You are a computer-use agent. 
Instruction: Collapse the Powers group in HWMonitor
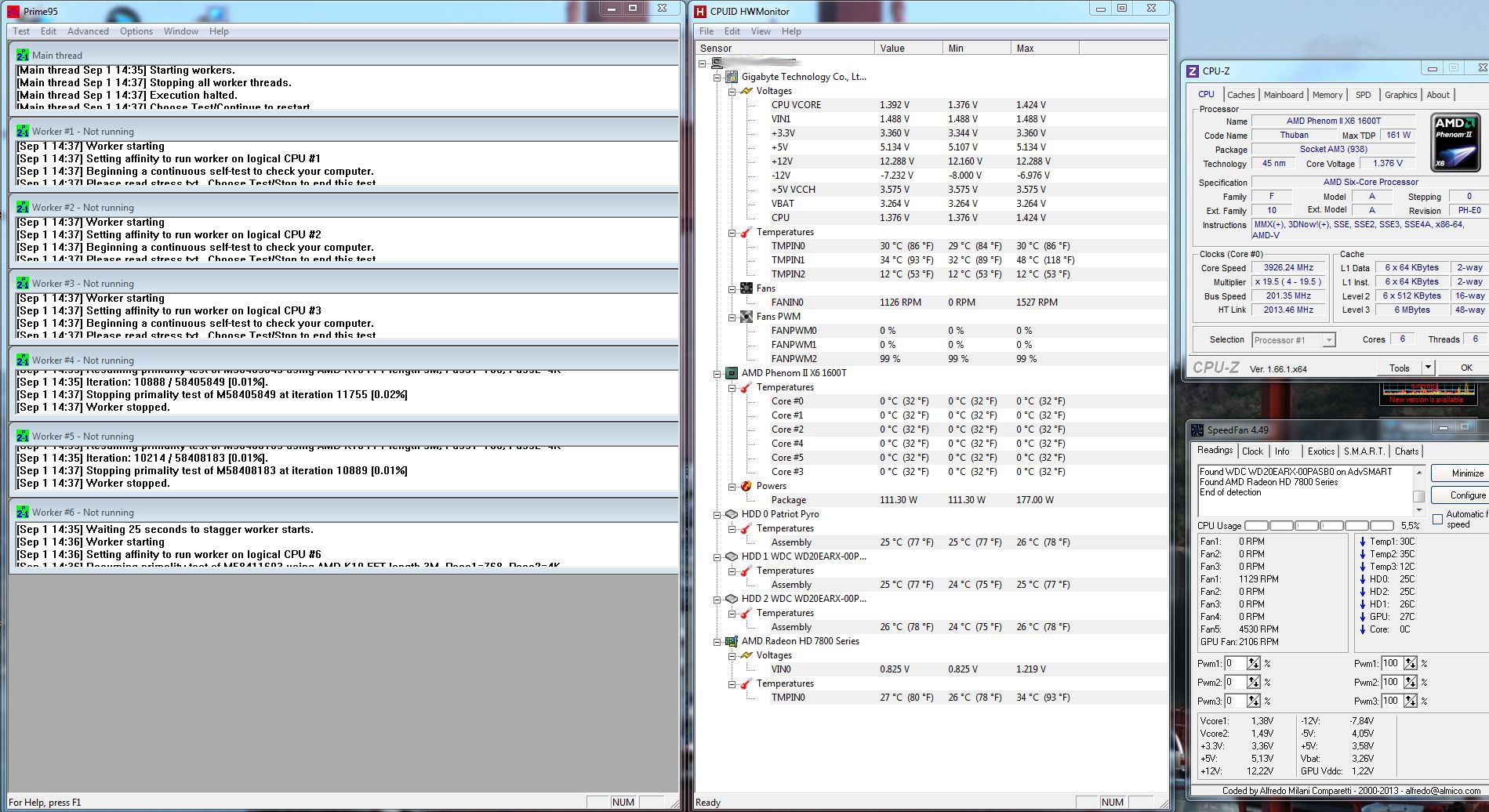[x=732, y=486]
